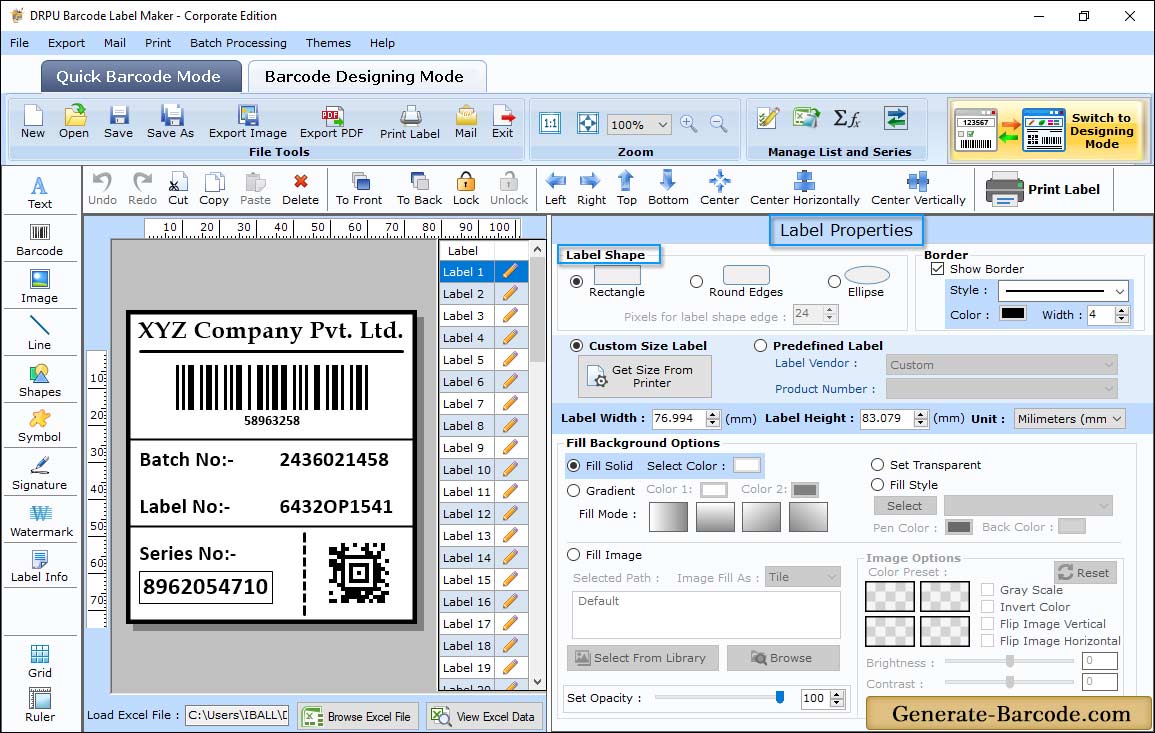Image resolution: width=1155 pixels, height=733 pixels.
Task: Click the large Print Label button
Action: (x=1043, y=189)
